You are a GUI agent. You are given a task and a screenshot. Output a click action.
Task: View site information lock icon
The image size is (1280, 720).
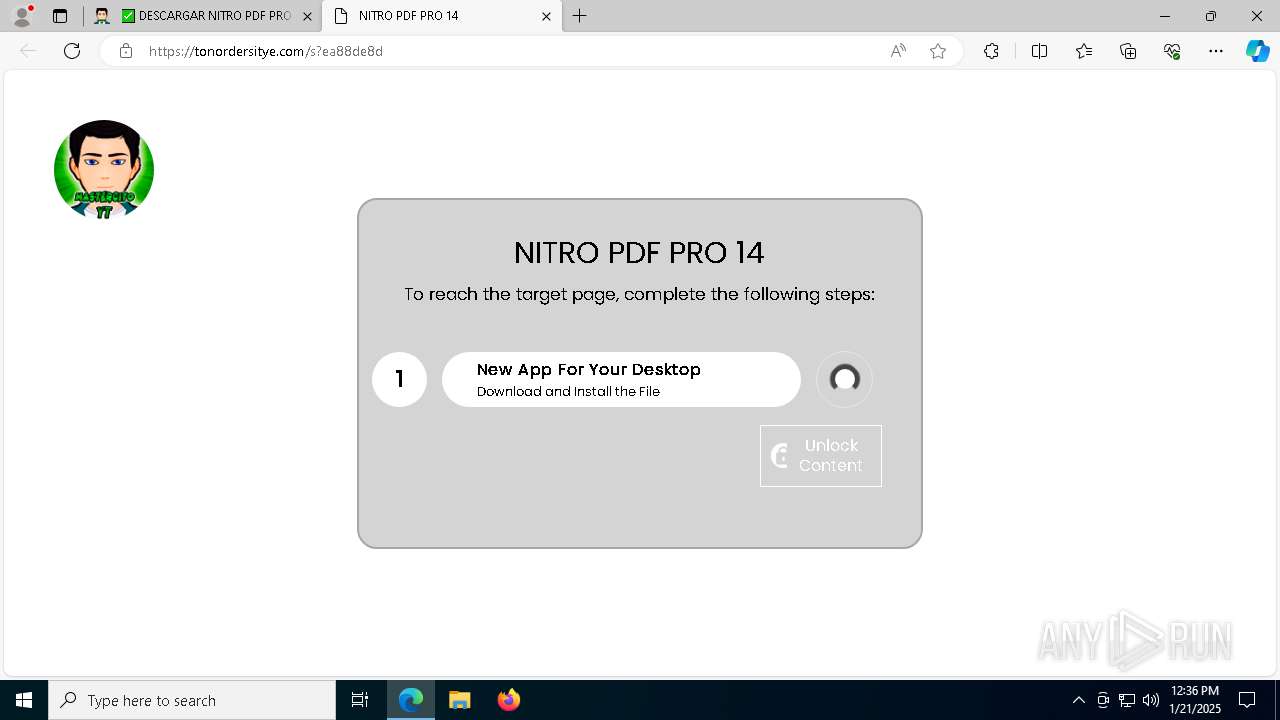tap(126, 51)
